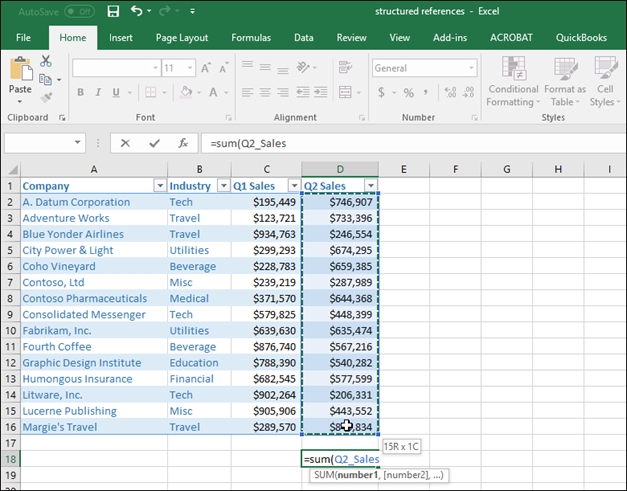Click Align Left icon
Viewport: 627px width, 491px height.
click(x=248, y=92)
